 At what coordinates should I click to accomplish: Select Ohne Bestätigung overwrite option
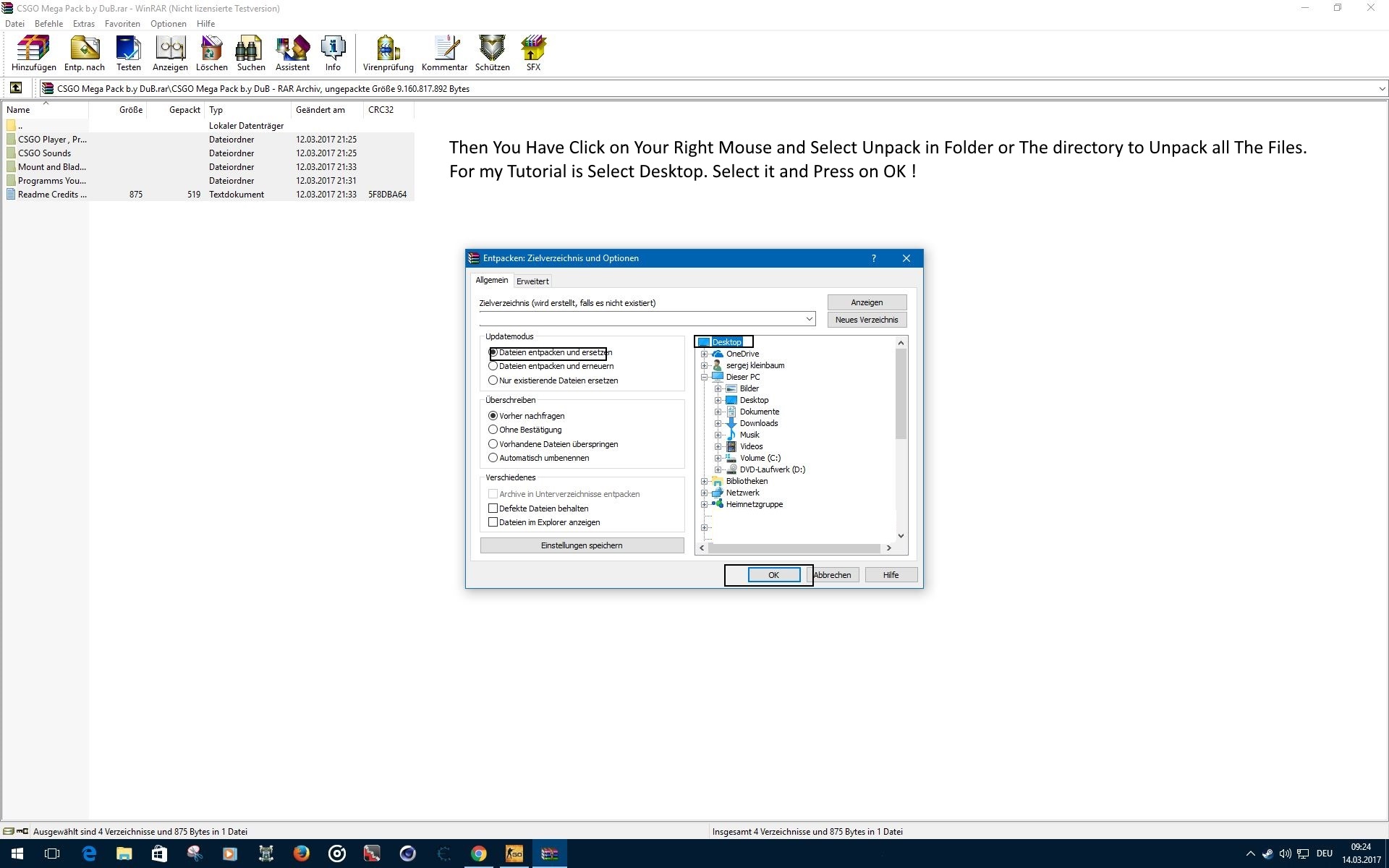[525, 430]
